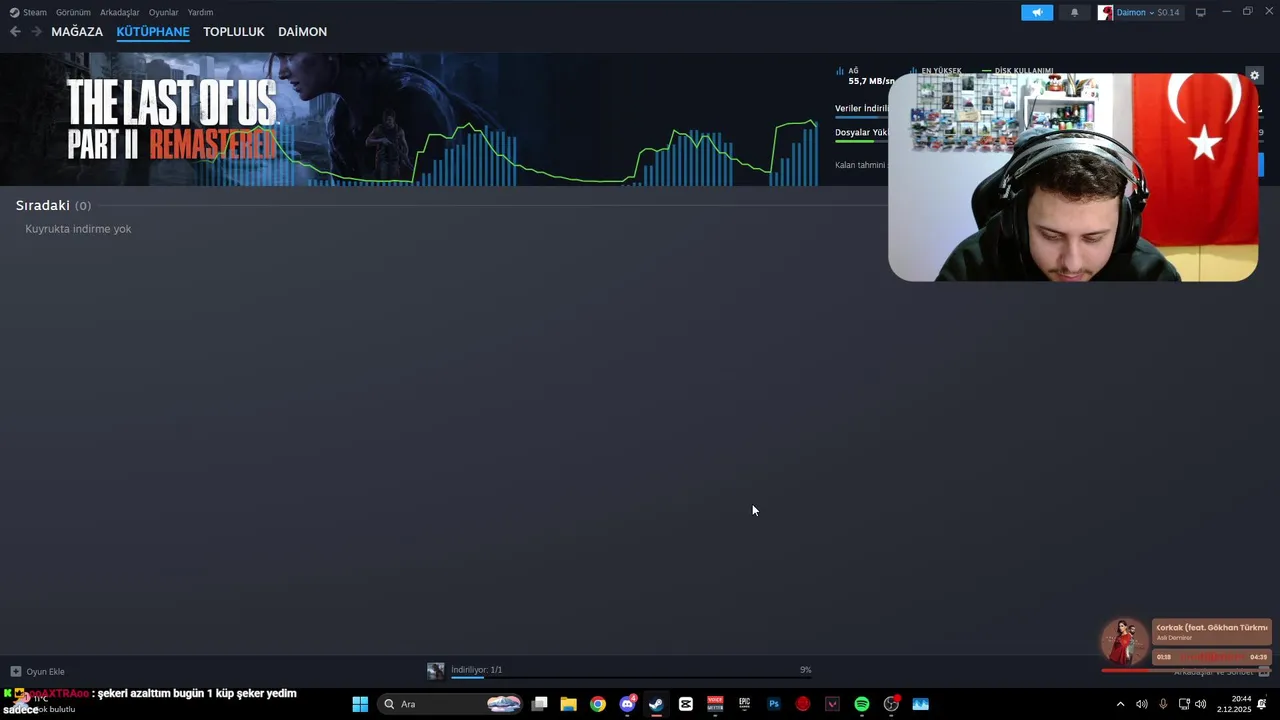
Task: Click the $0.14 wallet balance
Action: coord(1168,12)
